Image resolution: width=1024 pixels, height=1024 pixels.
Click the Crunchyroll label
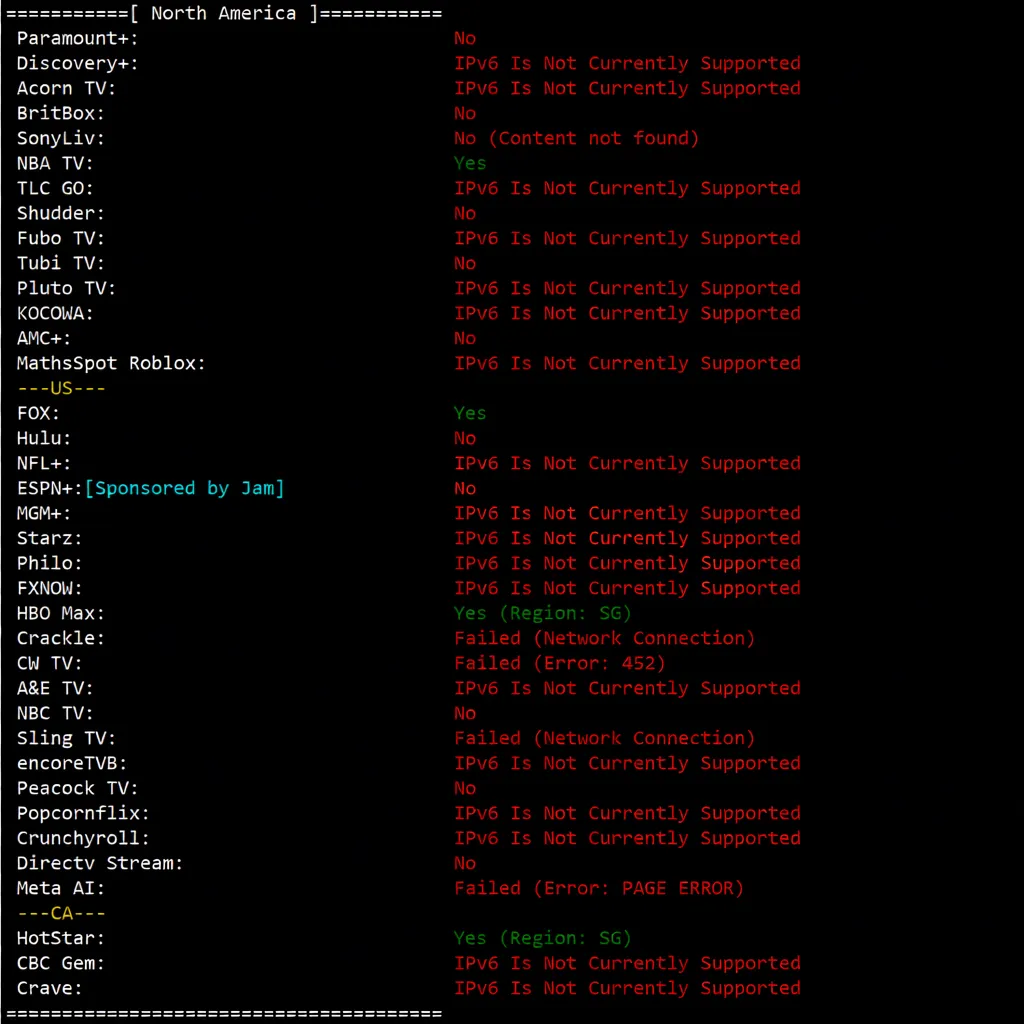[83, 838]
